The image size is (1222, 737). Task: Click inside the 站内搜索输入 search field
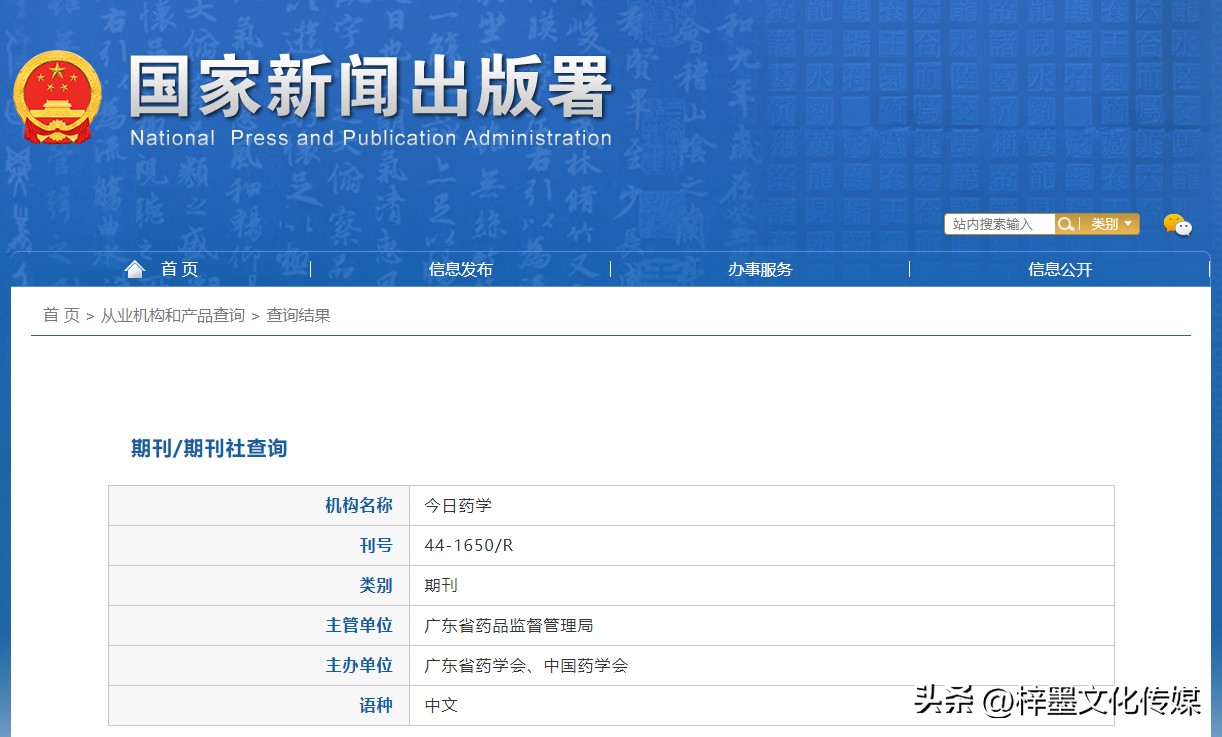(x=997, y=223)
